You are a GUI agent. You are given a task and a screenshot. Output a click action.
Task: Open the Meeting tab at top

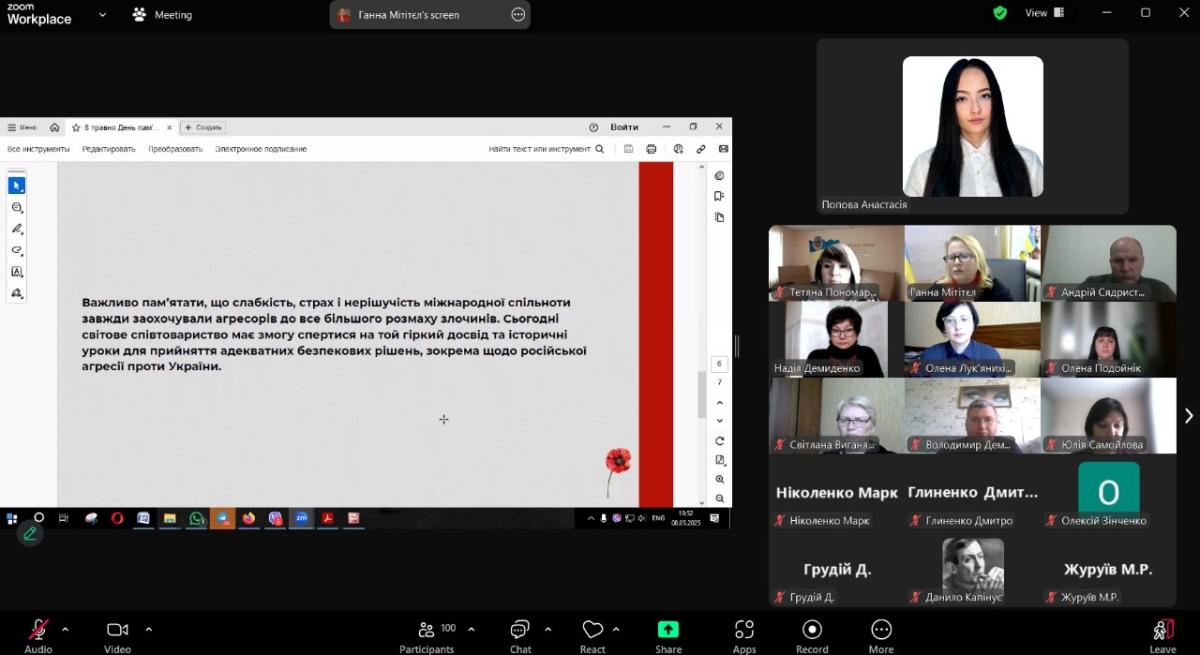click(x=163, y=15)
